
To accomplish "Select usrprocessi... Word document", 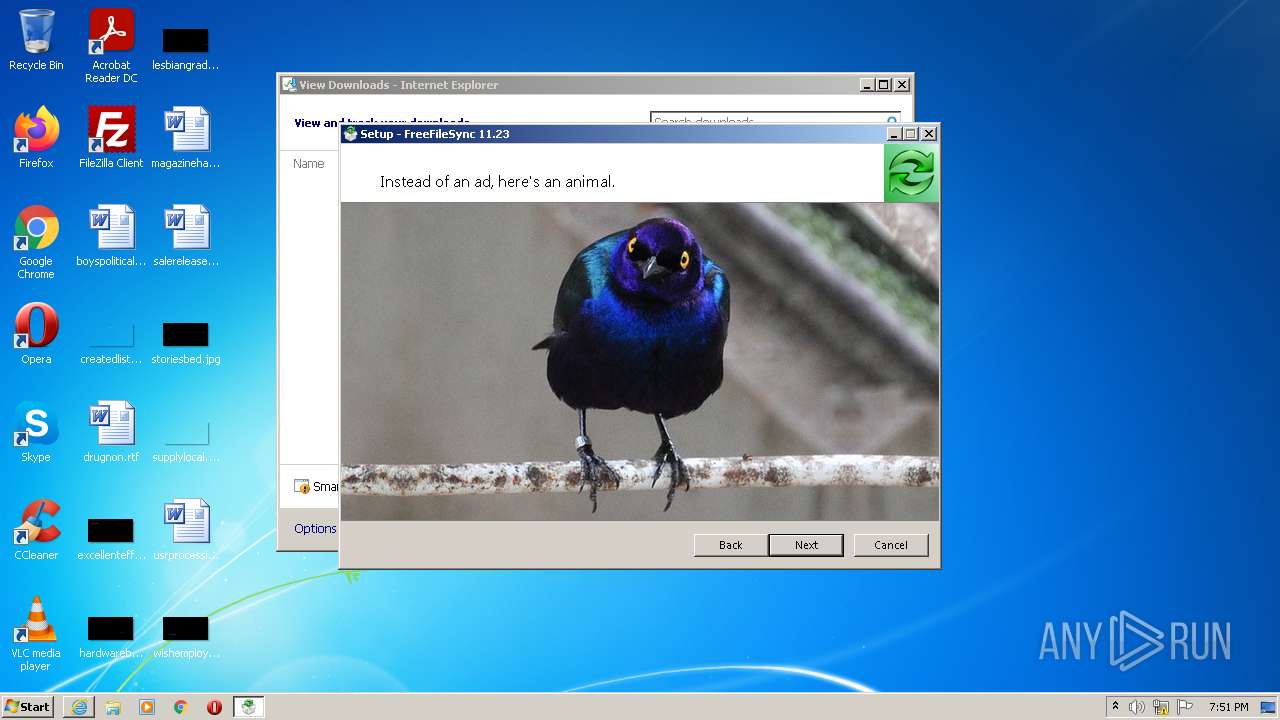I will click(186, 530).
